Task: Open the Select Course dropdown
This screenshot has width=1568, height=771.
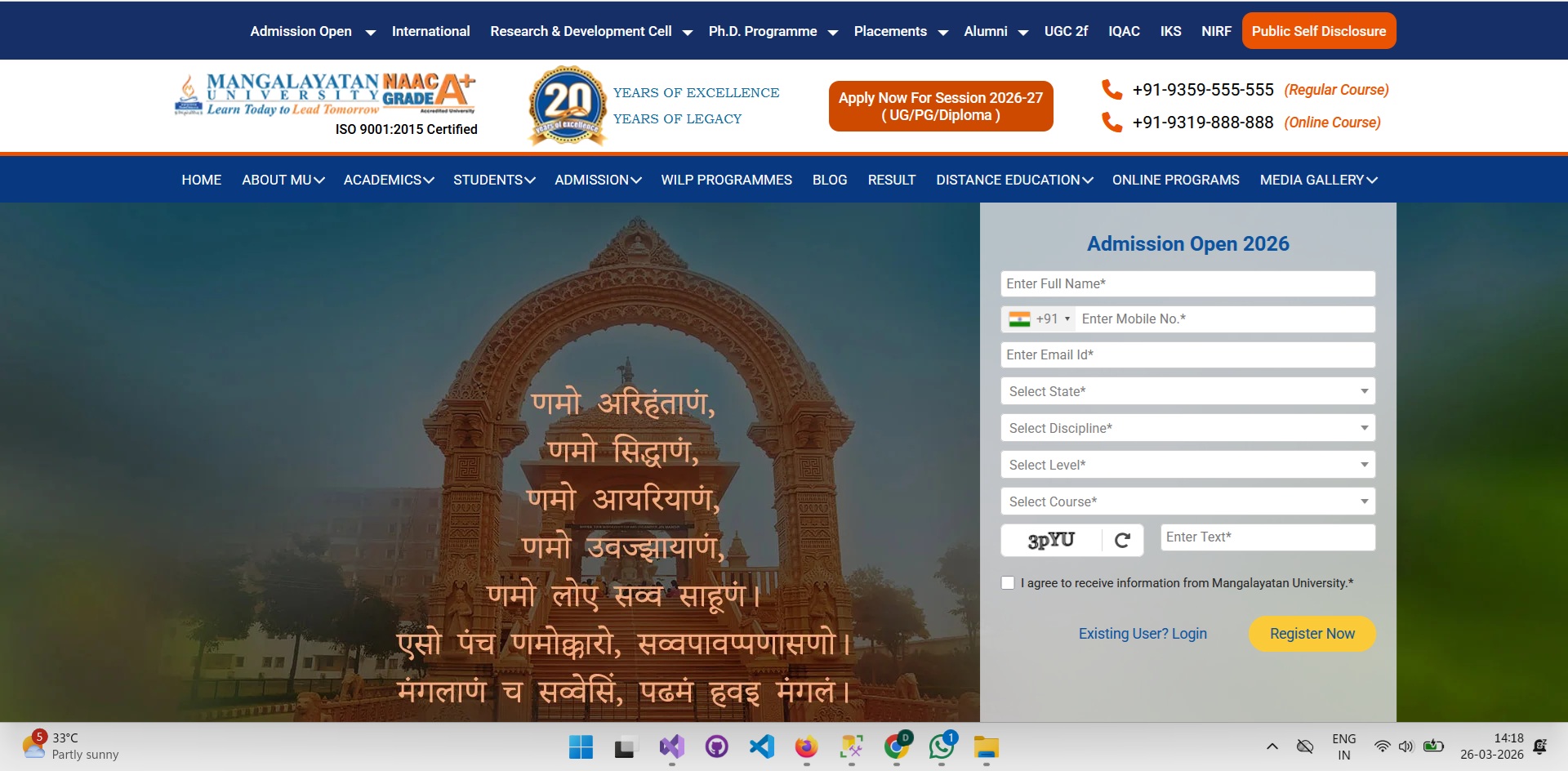Action: (1188, 501)
